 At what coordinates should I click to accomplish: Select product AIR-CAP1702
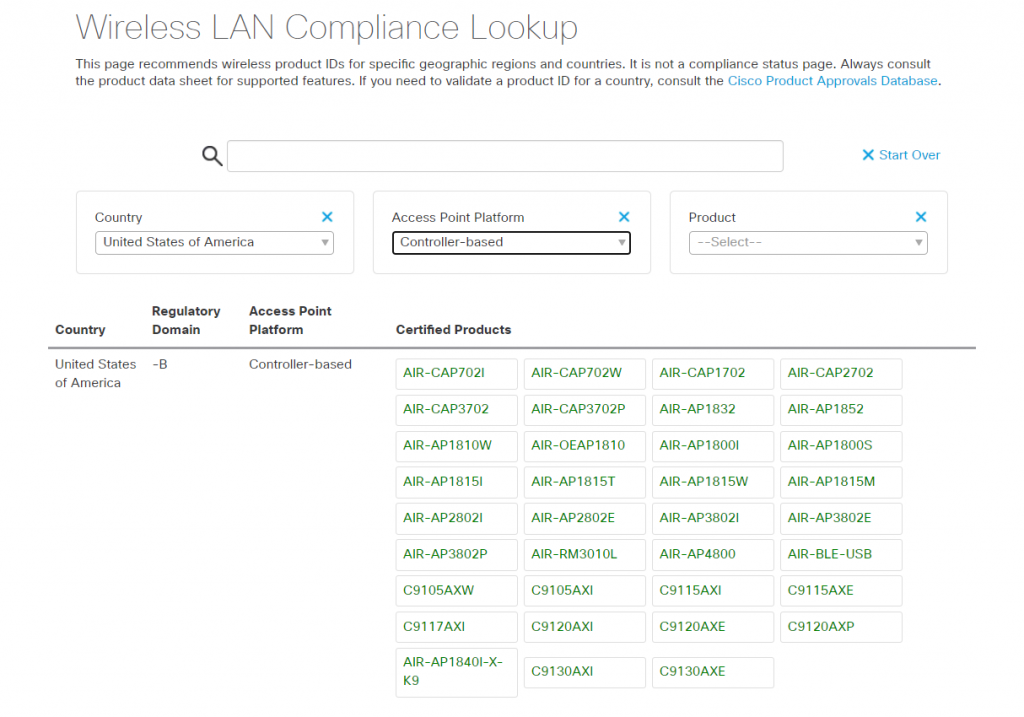[712, 374]
